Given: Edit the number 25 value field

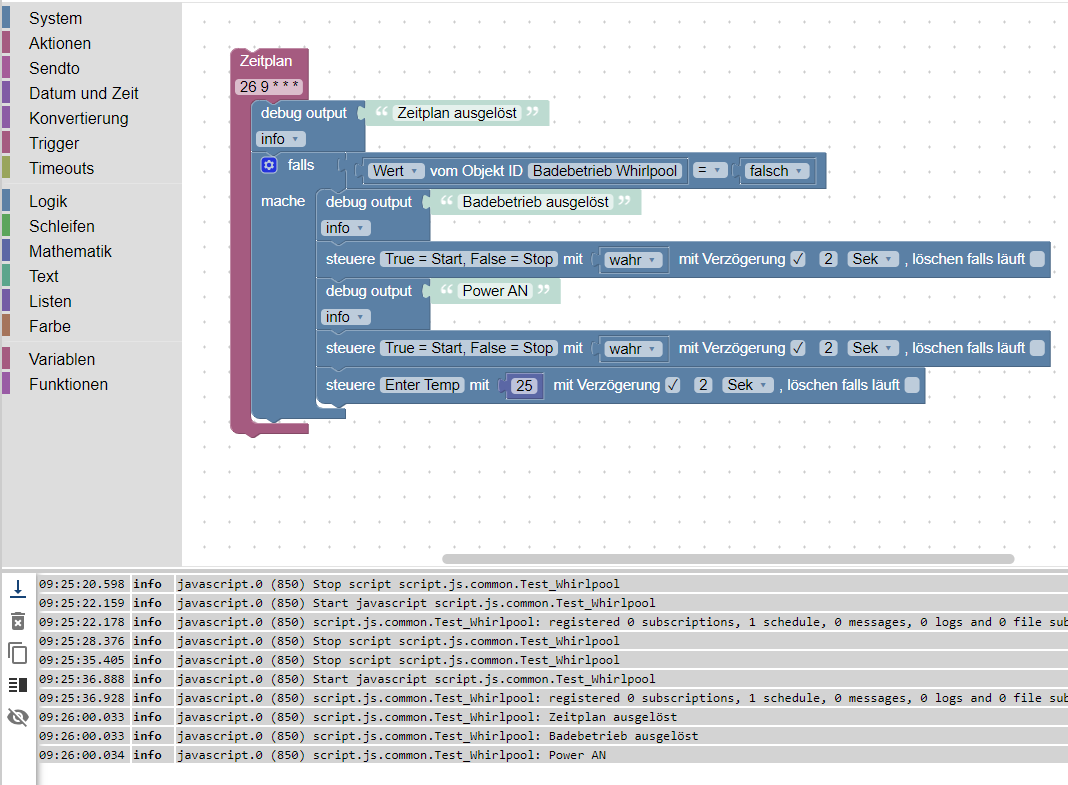Looking at the screenshot, I should [524, 386].
